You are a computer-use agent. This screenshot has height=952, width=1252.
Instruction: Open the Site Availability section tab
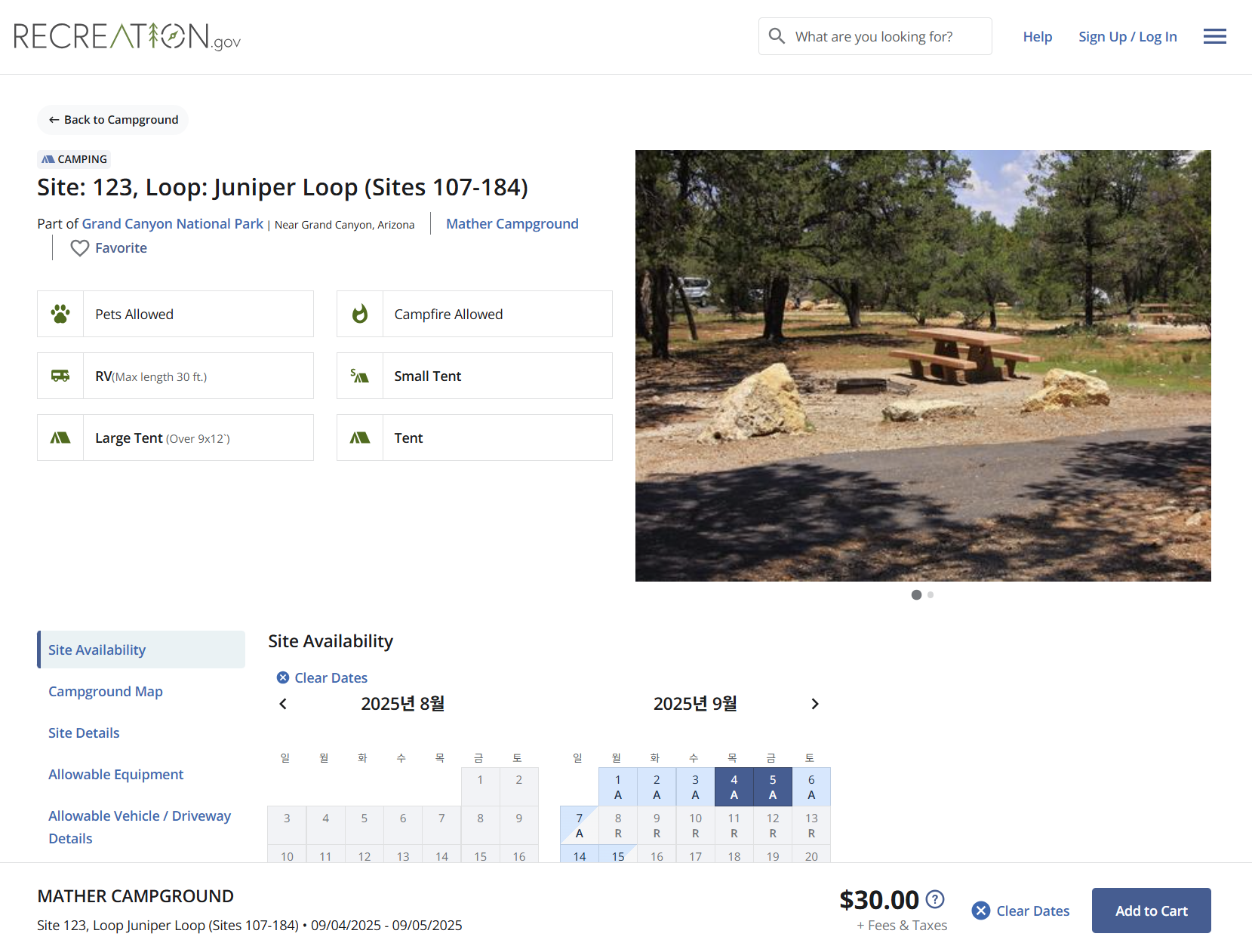click(141, 650)
